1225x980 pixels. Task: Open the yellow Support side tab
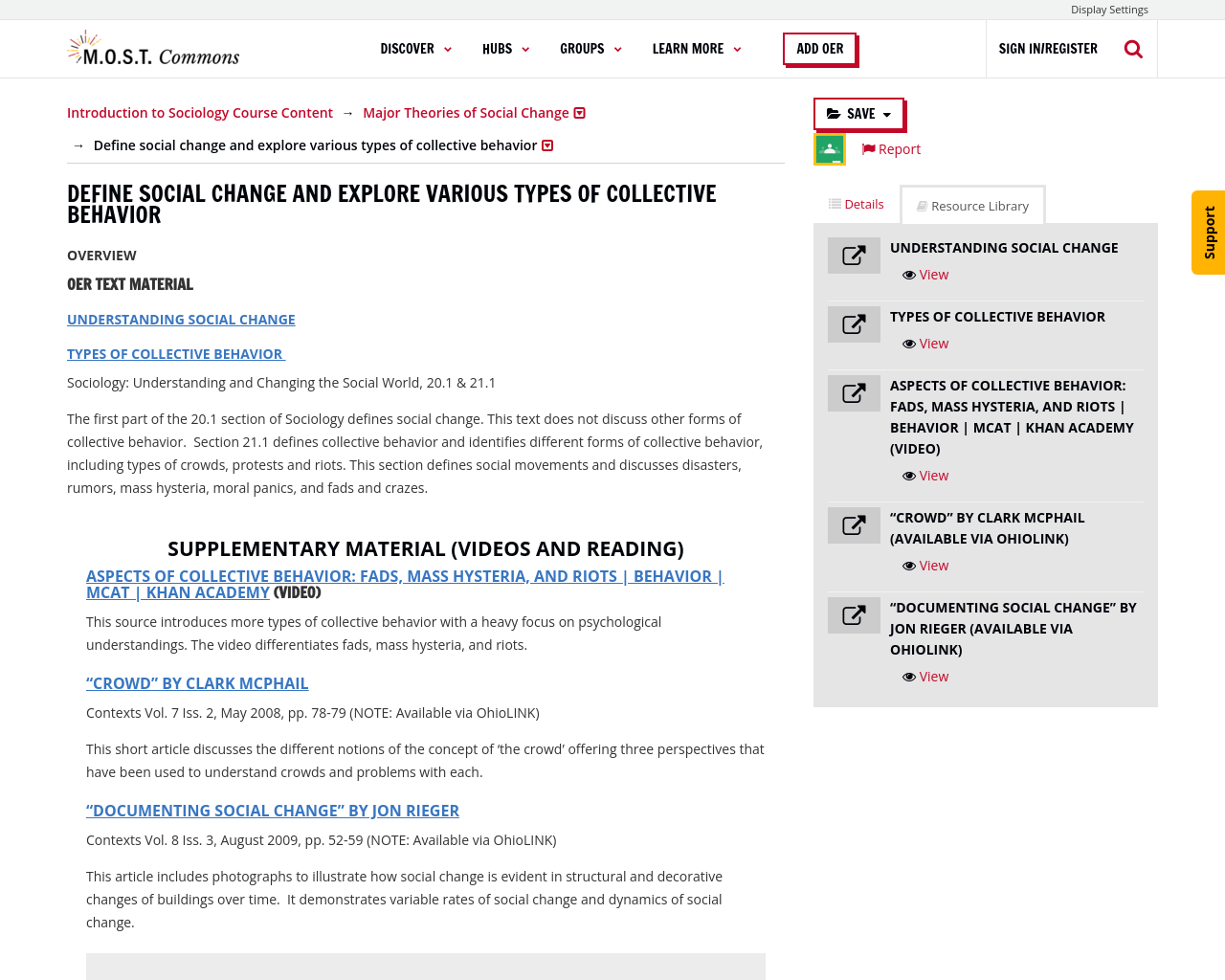[1209, 233]
